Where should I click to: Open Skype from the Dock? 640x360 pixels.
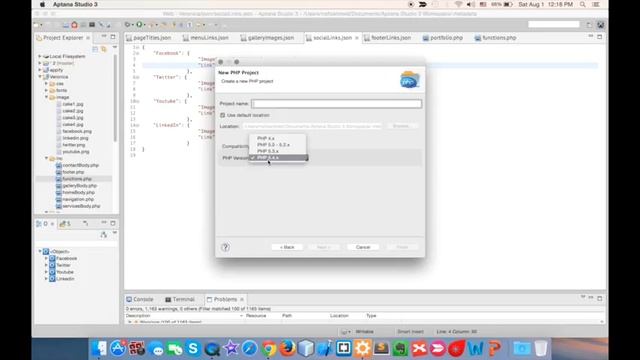pos(193,348)
